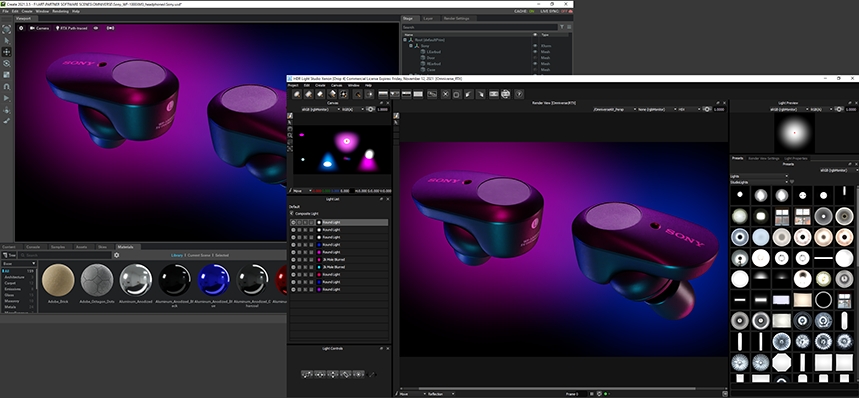
Task: Choose the Scale tool in Create toolbar
Action: pos(7,74)
